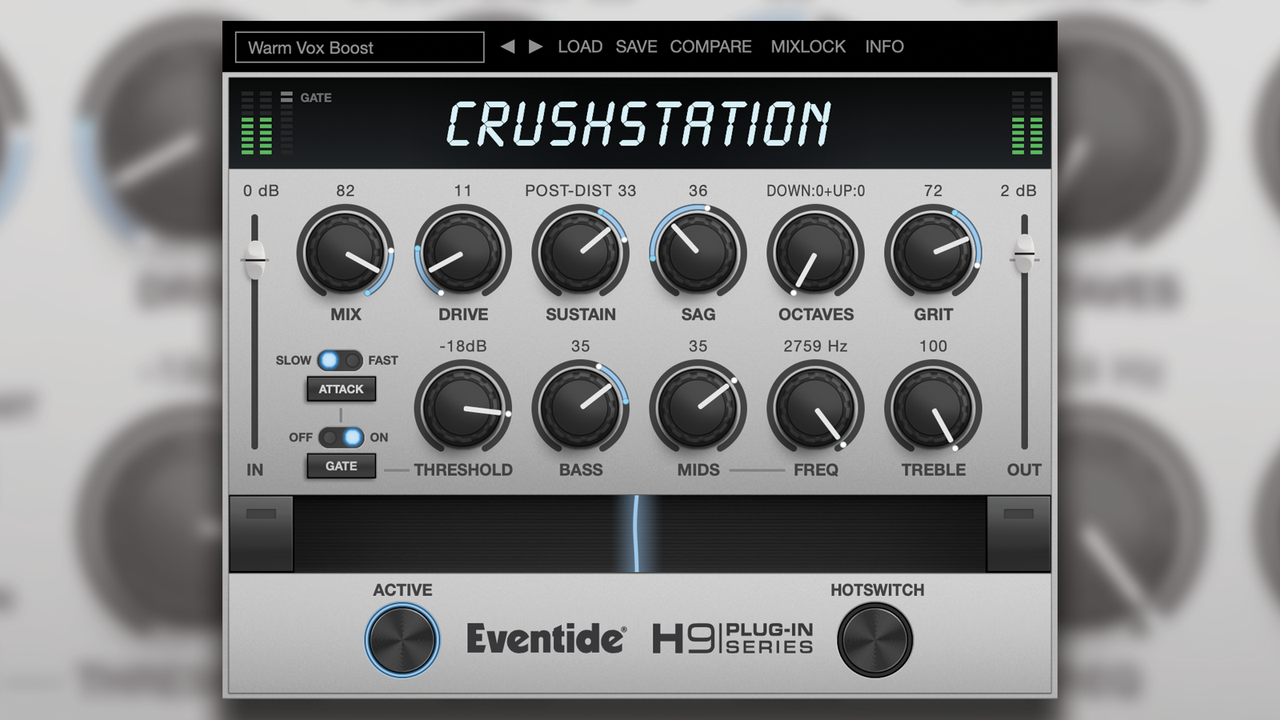The width and height of the screenshot is (1280, 720).
Task: Open the LOAD preset menu
Action: [580, 46]
